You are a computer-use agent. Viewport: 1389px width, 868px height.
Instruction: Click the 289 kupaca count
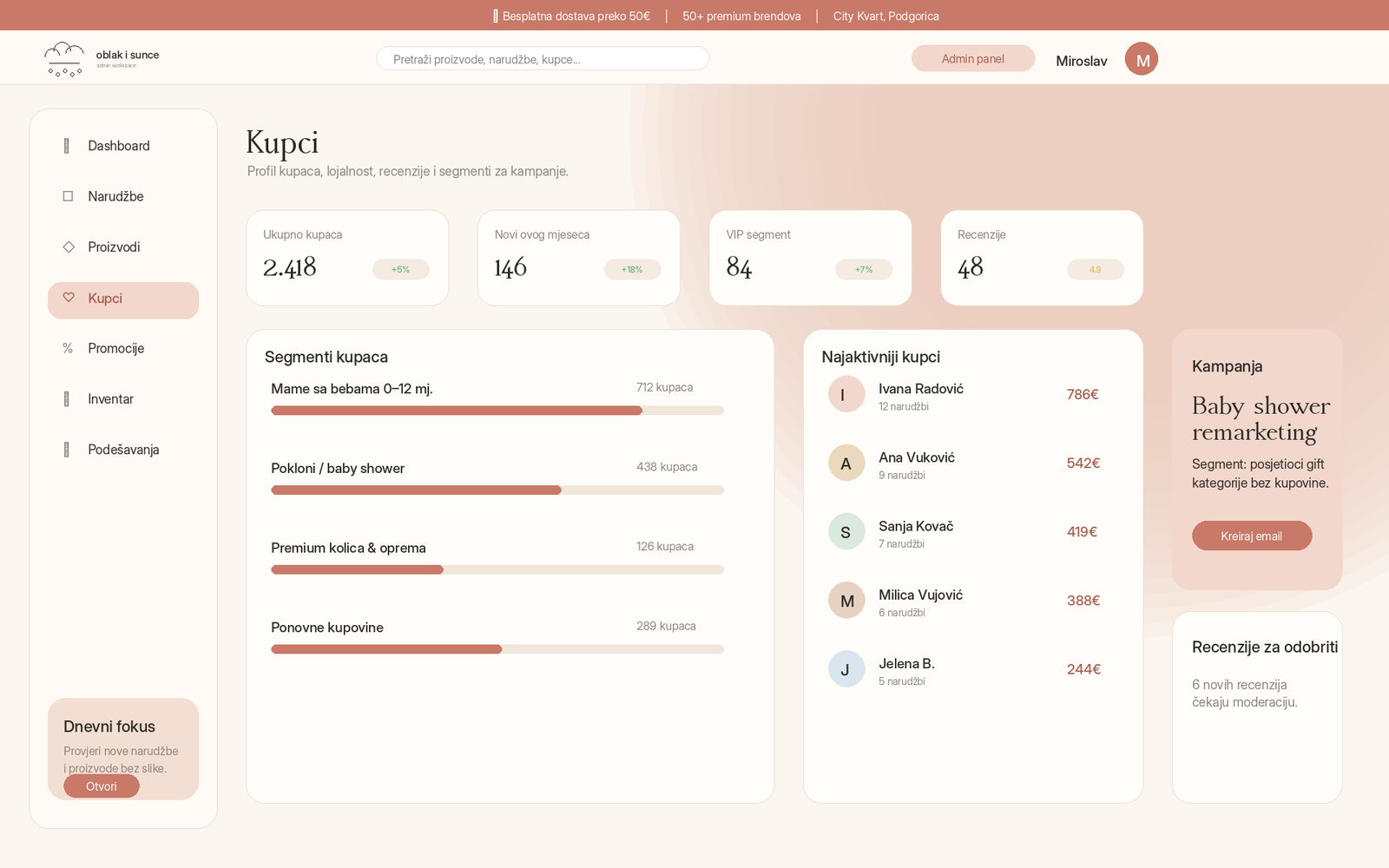pos(666,626)
